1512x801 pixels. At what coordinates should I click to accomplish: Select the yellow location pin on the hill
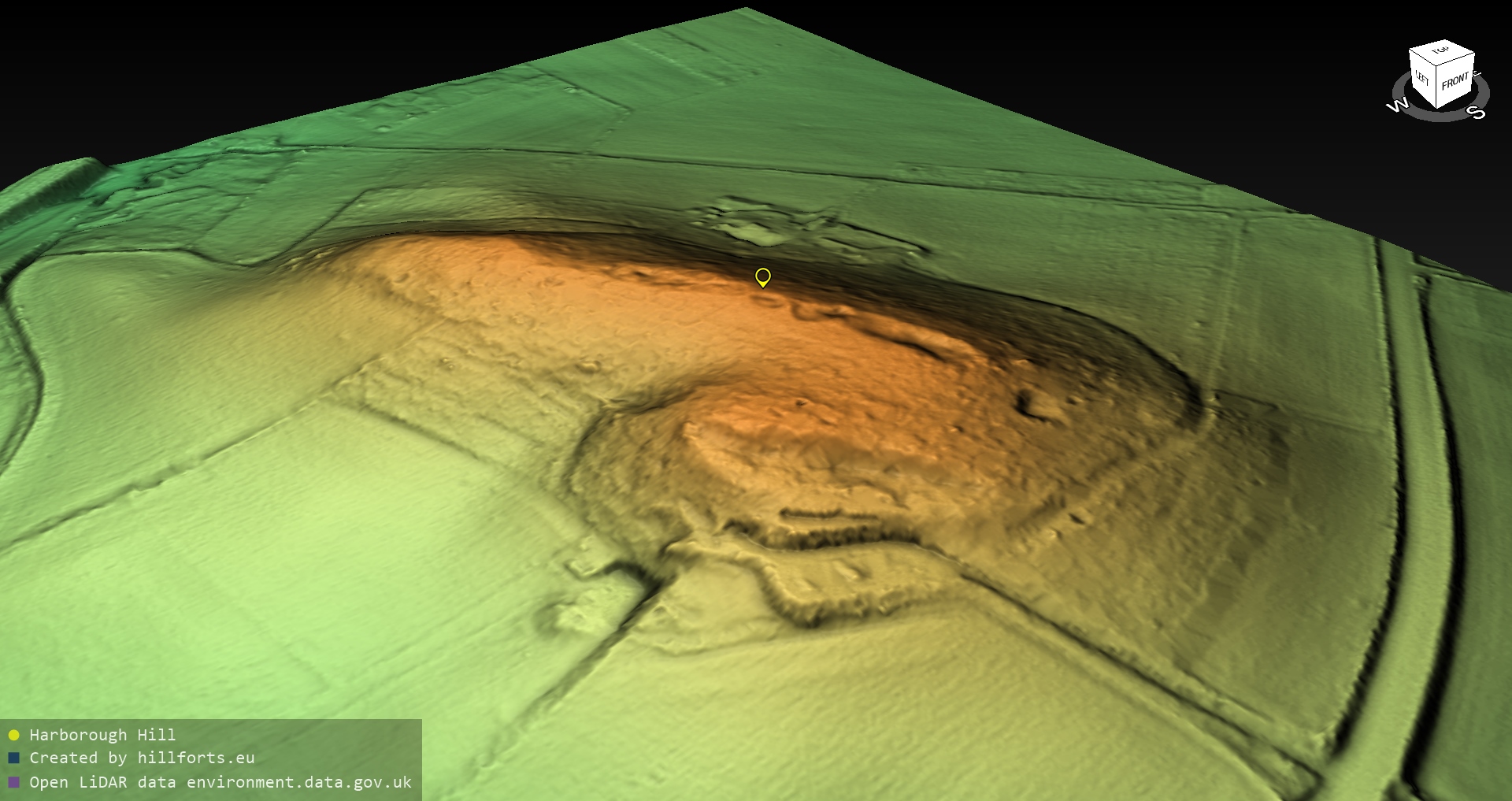[762, 277]
